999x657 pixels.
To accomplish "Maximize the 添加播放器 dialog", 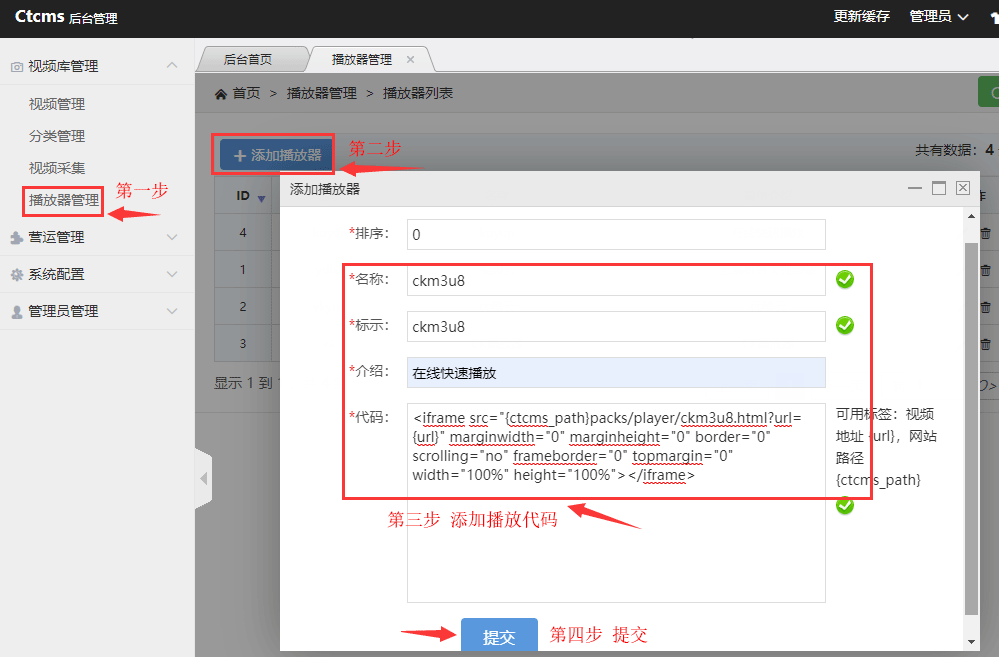I will coord(938,188).
